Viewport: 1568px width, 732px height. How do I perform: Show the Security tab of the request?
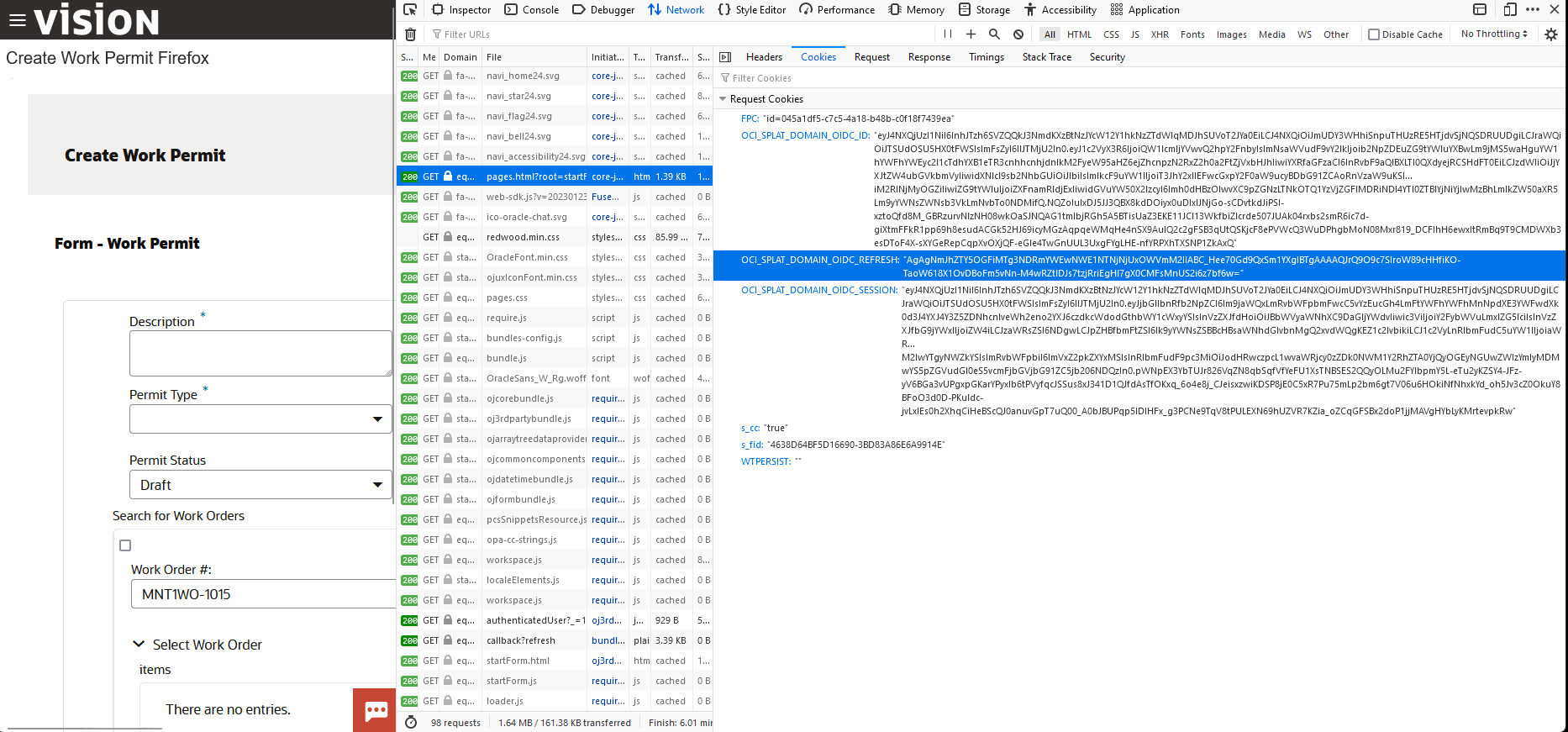click(1108, 57)
